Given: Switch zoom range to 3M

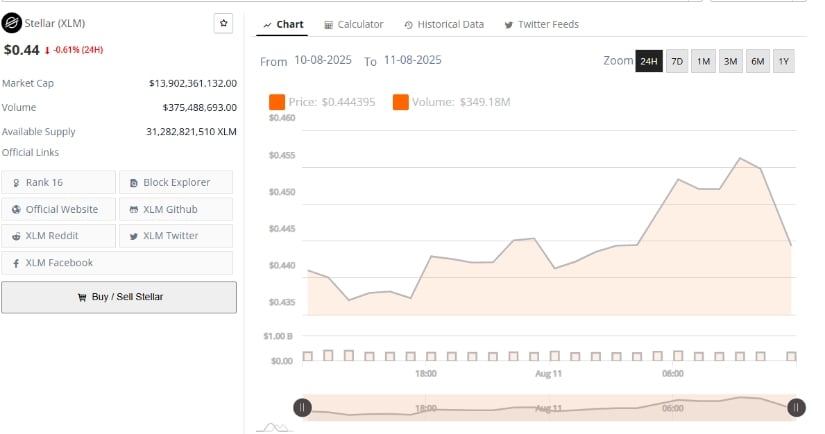Looking at the screenshot, I should pyautogui.click(x=731, y=62).
